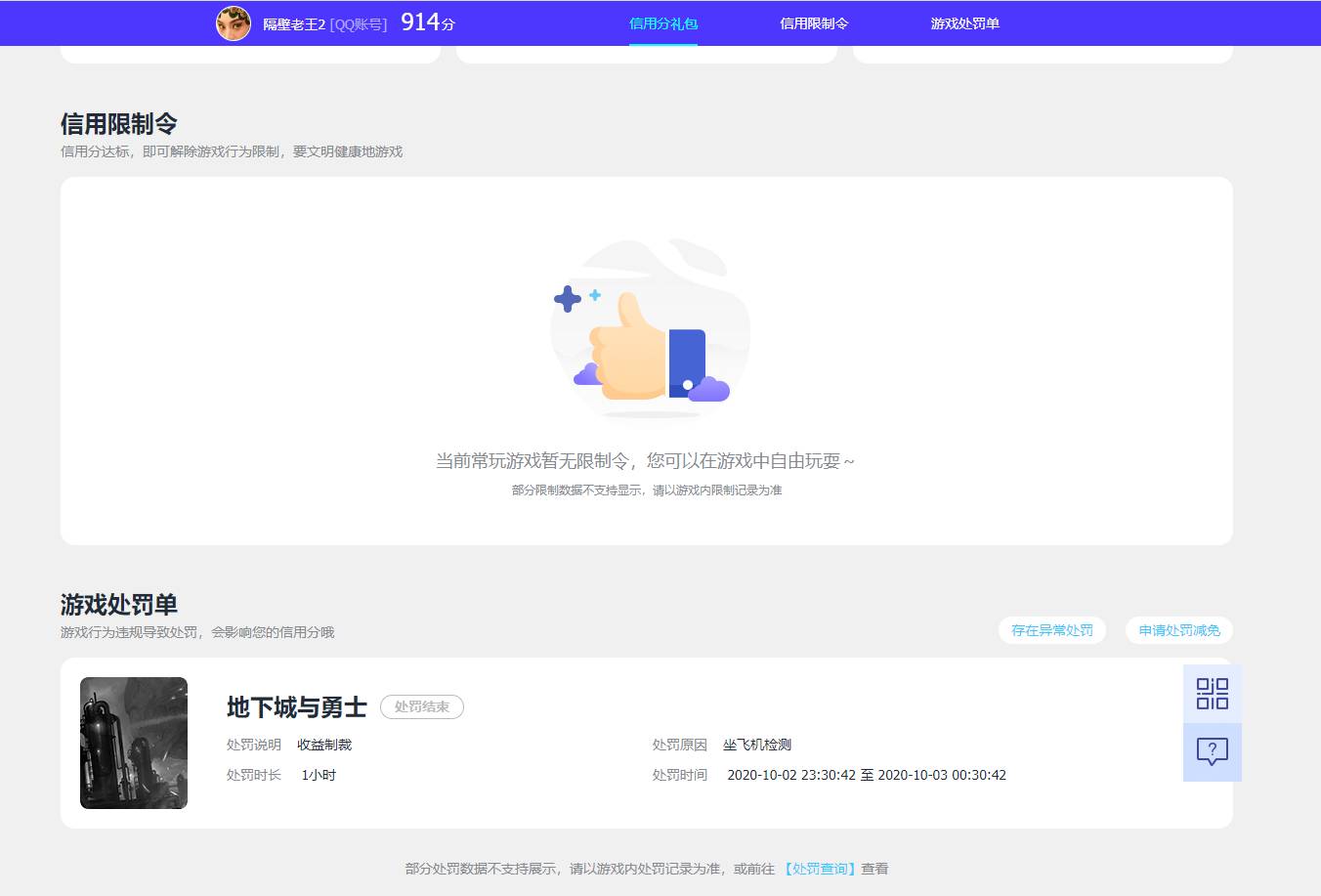Click the 处罚结束 status badge

[421, 706]
